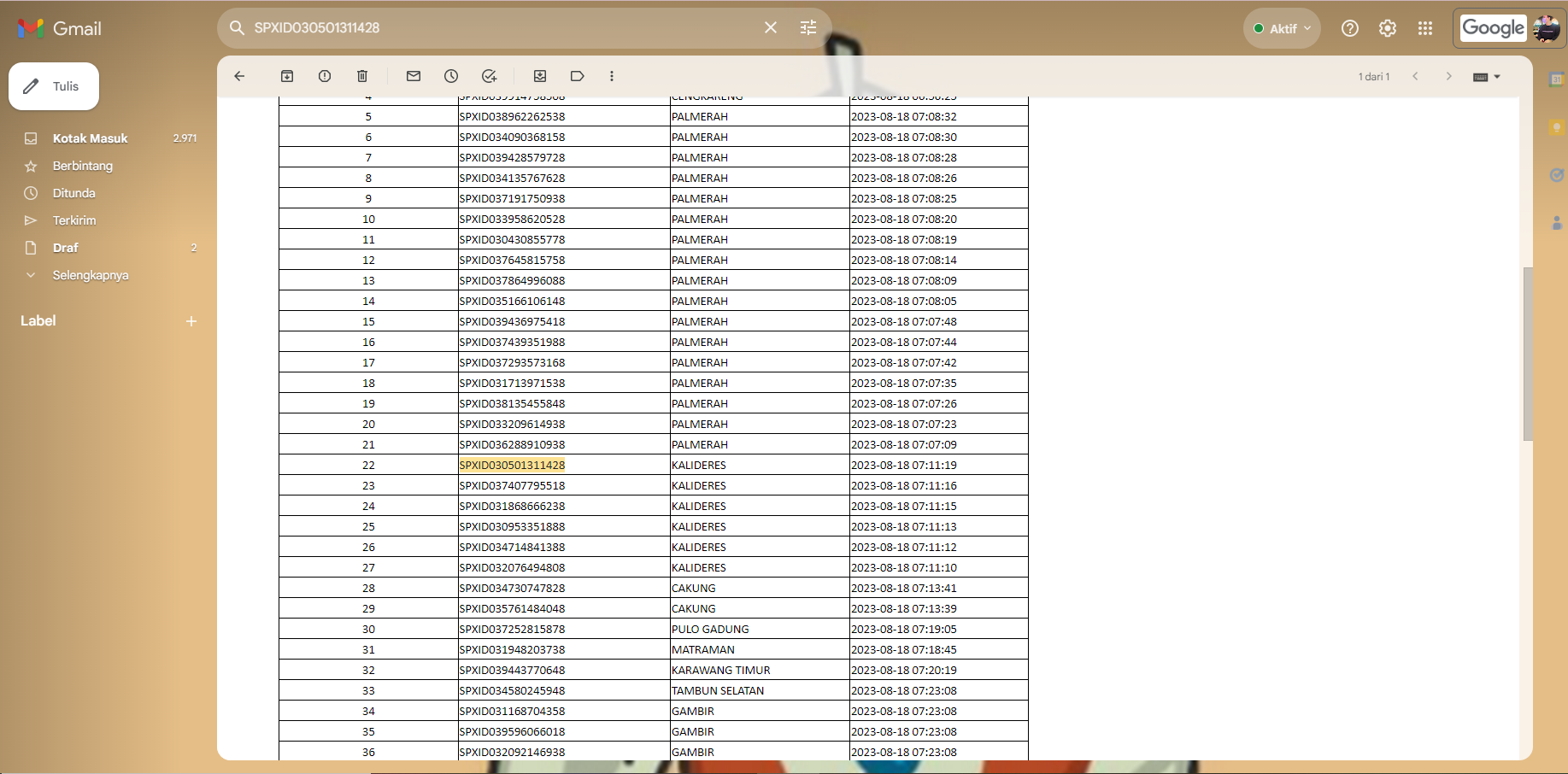Move email to another folder
The height and width of the screenshot is (774, 1568).
tap(540, 76)
